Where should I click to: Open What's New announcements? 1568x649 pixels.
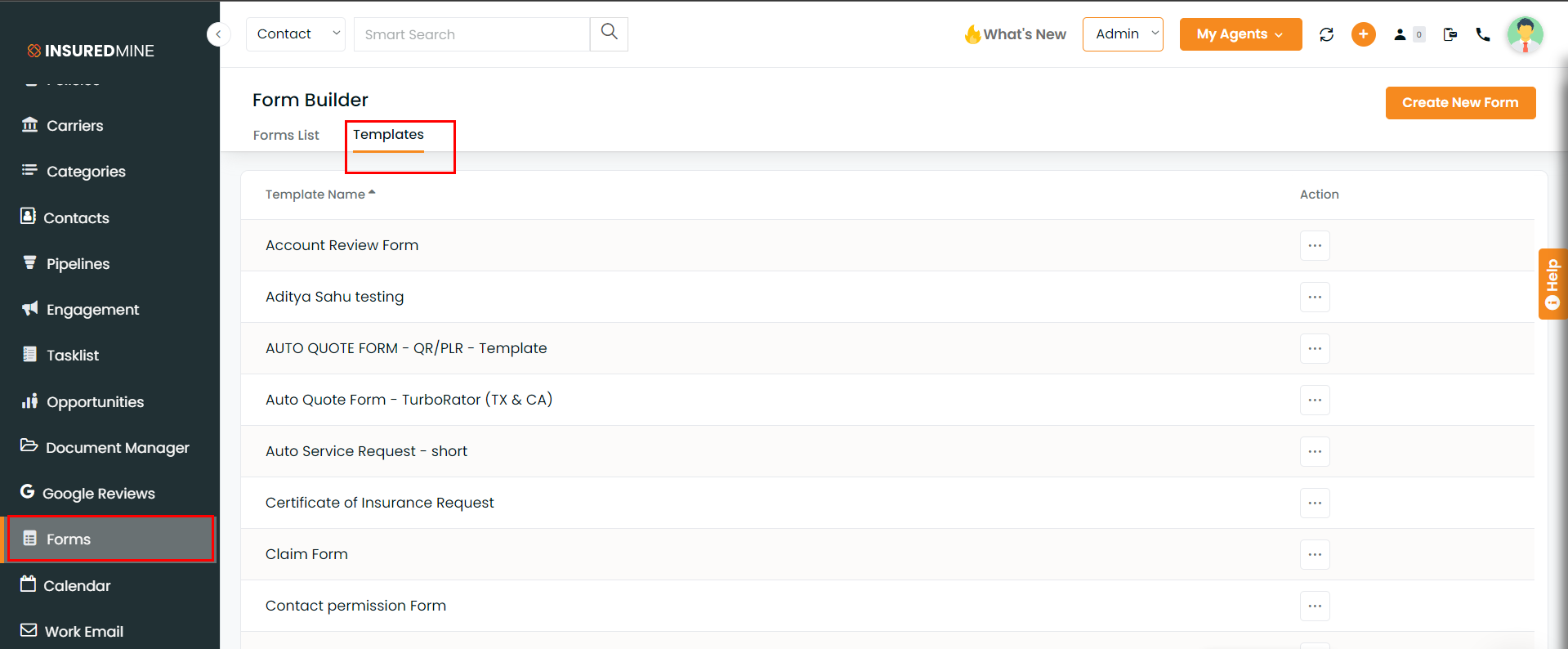pyautogui.click(x=1016, y=34)
